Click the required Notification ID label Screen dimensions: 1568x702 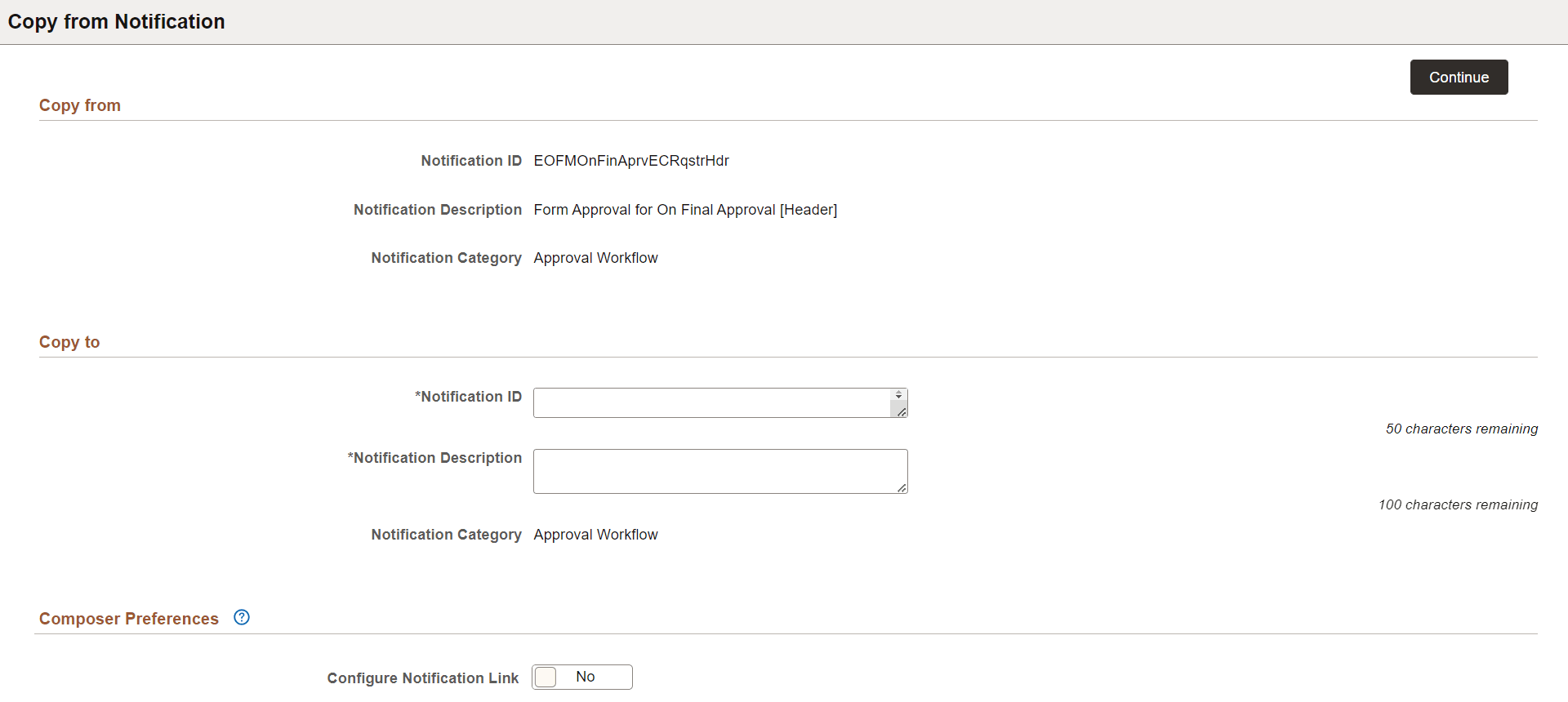[468, 397]
